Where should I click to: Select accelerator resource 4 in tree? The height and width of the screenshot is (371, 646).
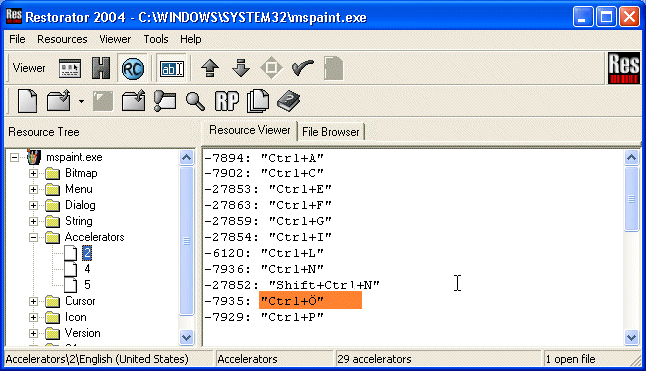coord(87,269)
